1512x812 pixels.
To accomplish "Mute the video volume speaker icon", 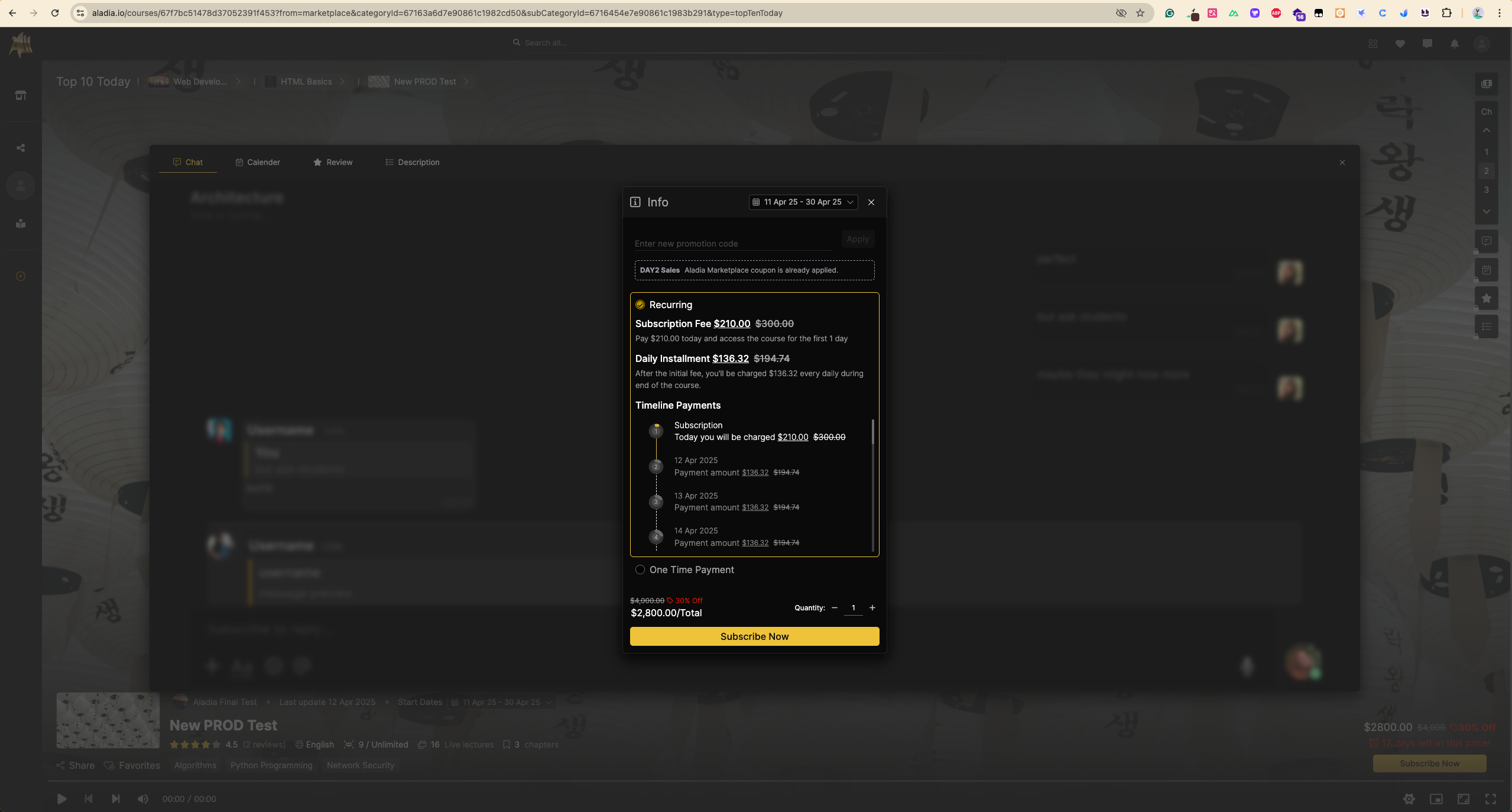I will pos(142,799).
